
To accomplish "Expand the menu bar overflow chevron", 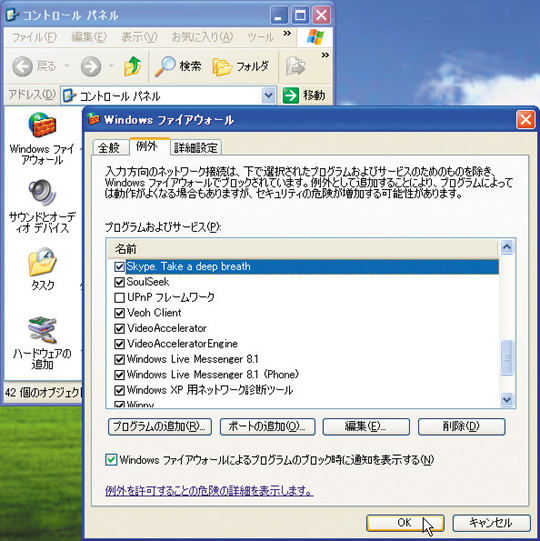I will point(287,33).
